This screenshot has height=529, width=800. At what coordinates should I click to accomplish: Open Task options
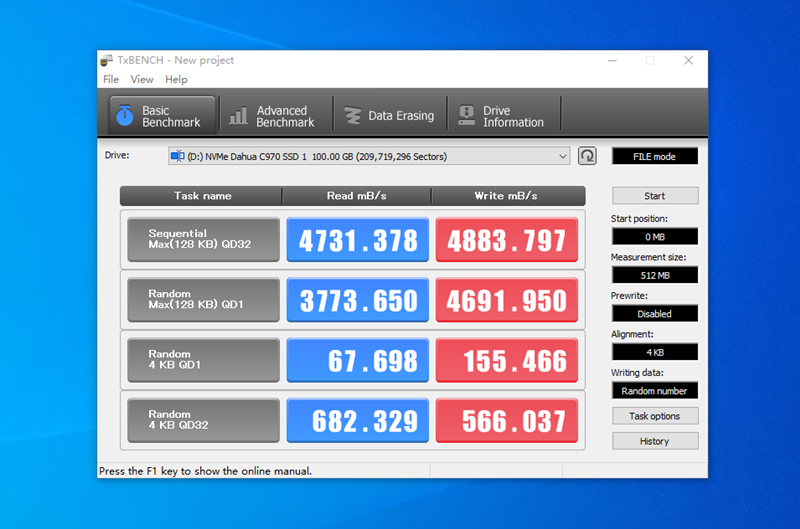(655, 416)
